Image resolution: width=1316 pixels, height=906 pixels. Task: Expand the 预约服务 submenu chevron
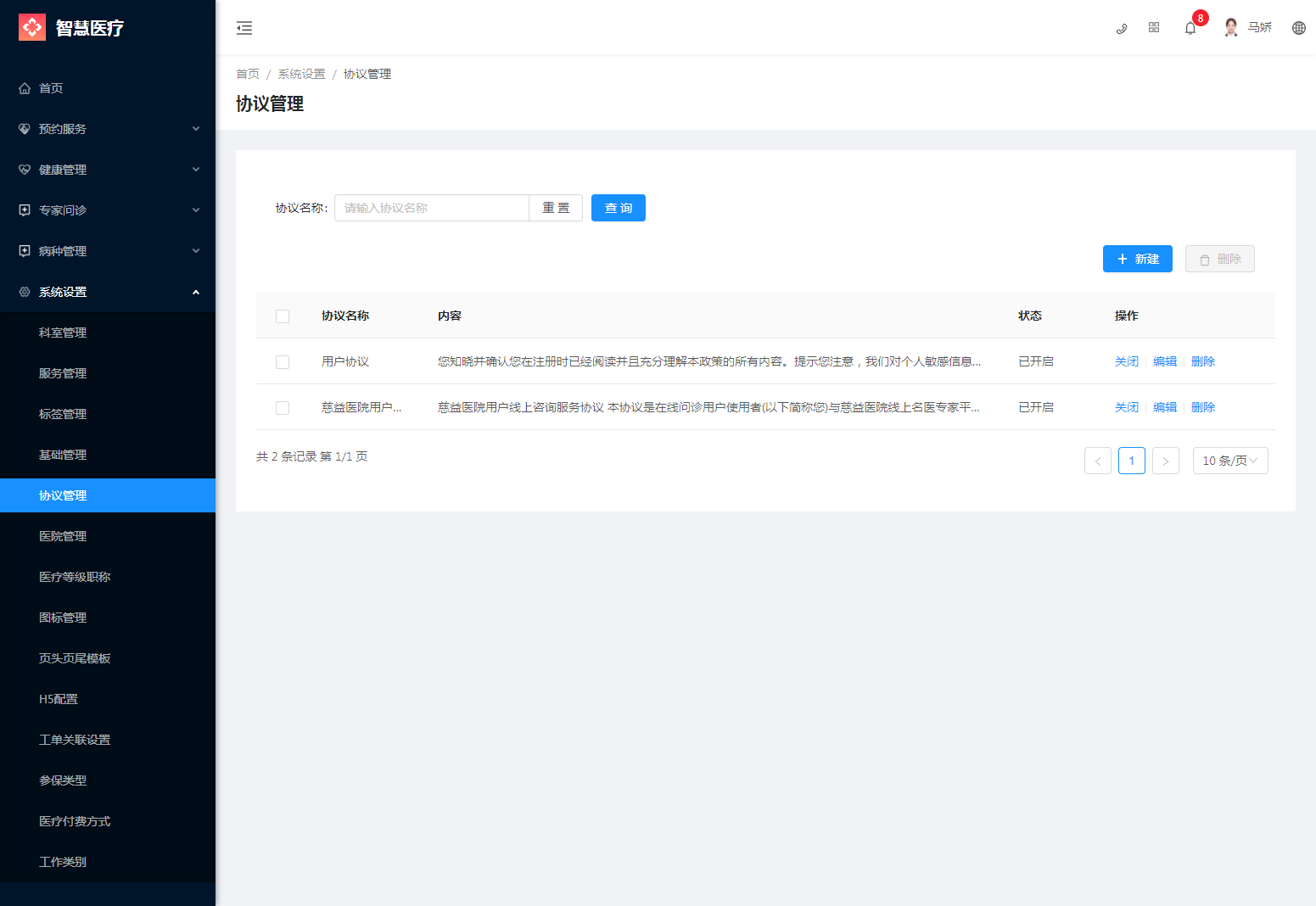coord(196,129)
